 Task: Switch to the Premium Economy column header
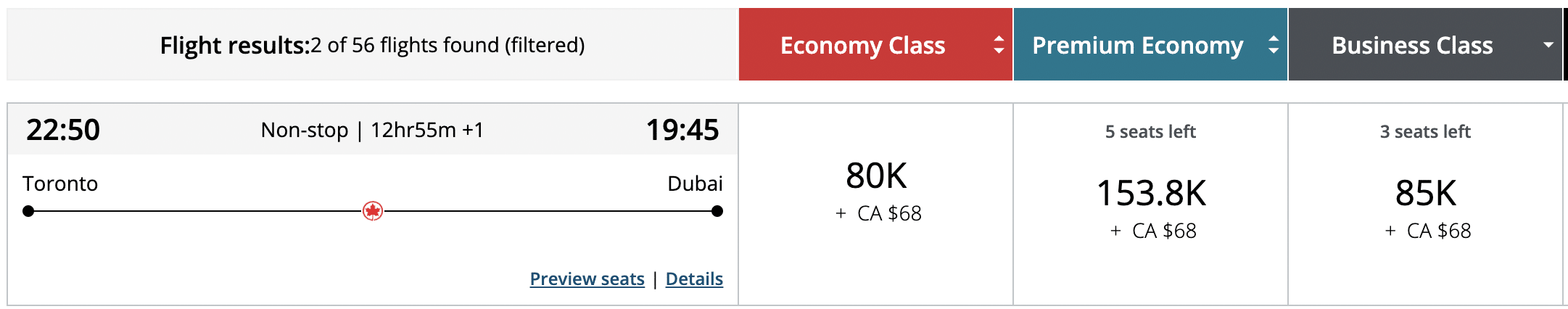tap(1137, 45)
